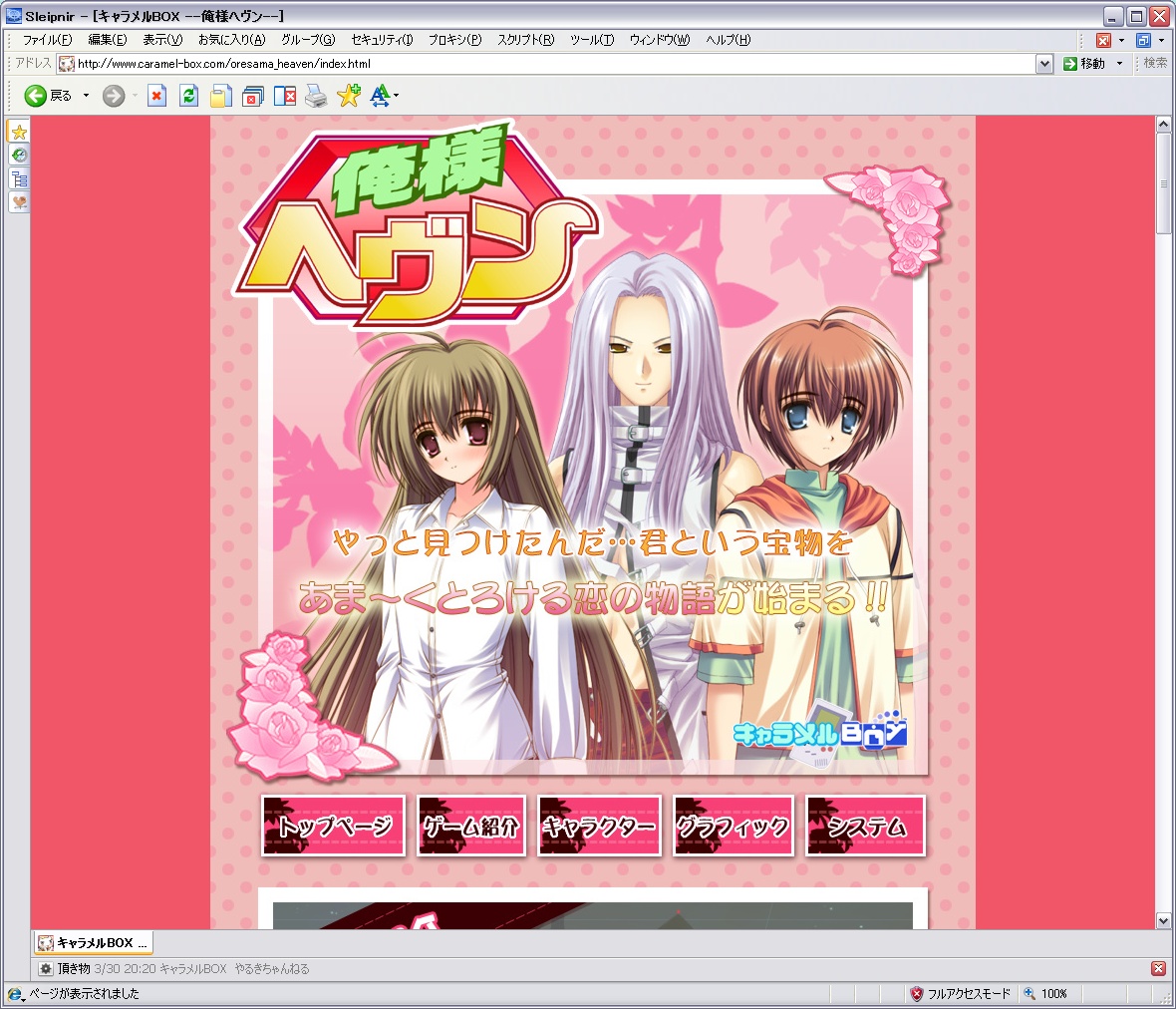
Task: Add page to favorites with star-plus icon
Action: coord(348,96)
